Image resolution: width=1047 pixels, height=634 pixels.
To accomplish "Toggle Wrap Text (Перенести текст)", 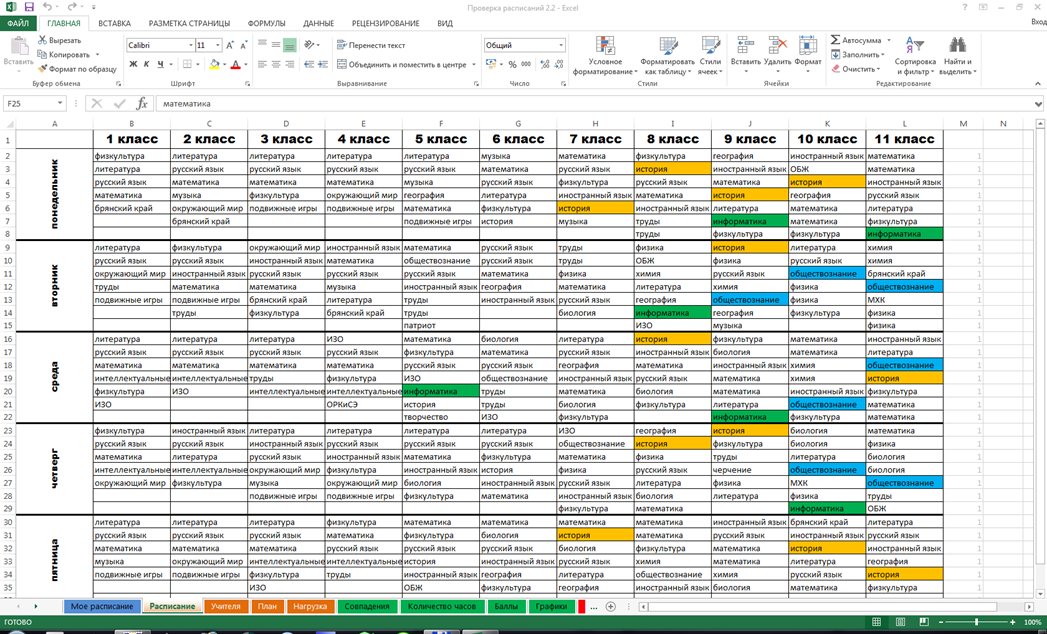I will (x=371, y=45).
